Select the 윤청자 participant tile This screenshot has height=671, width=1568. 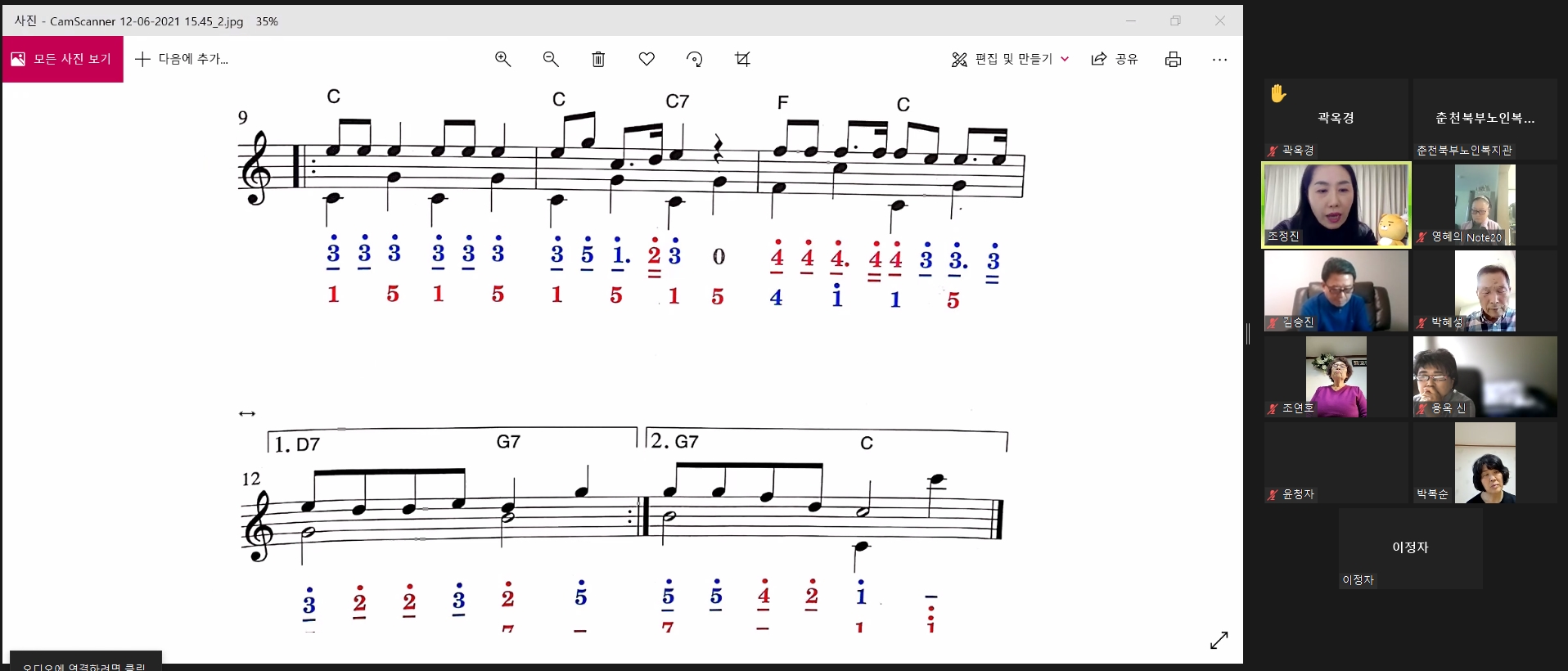point(1336,462)
